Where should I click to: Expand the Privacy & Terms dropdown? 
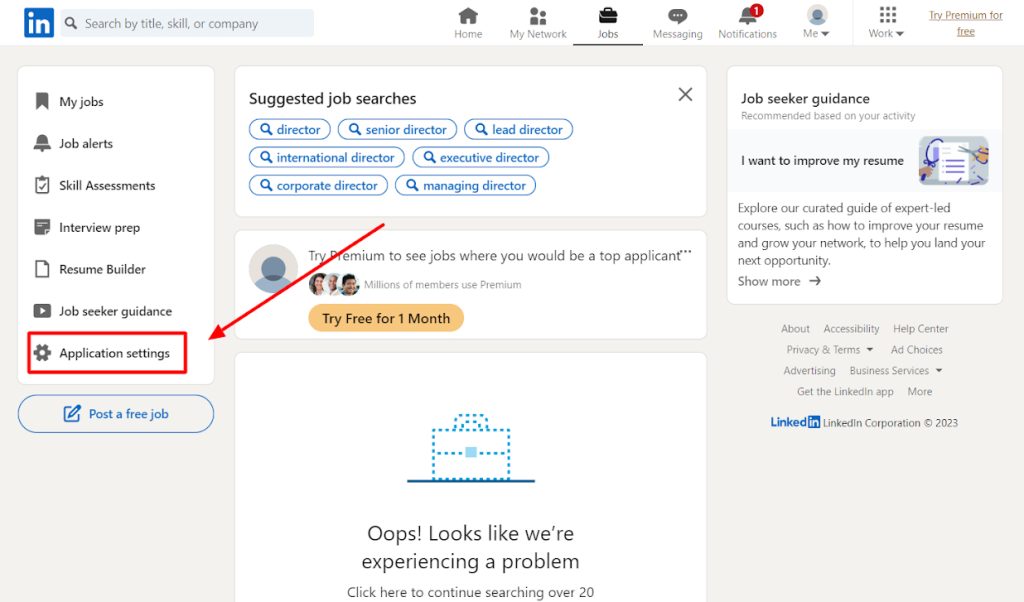(x=829, y=349)
